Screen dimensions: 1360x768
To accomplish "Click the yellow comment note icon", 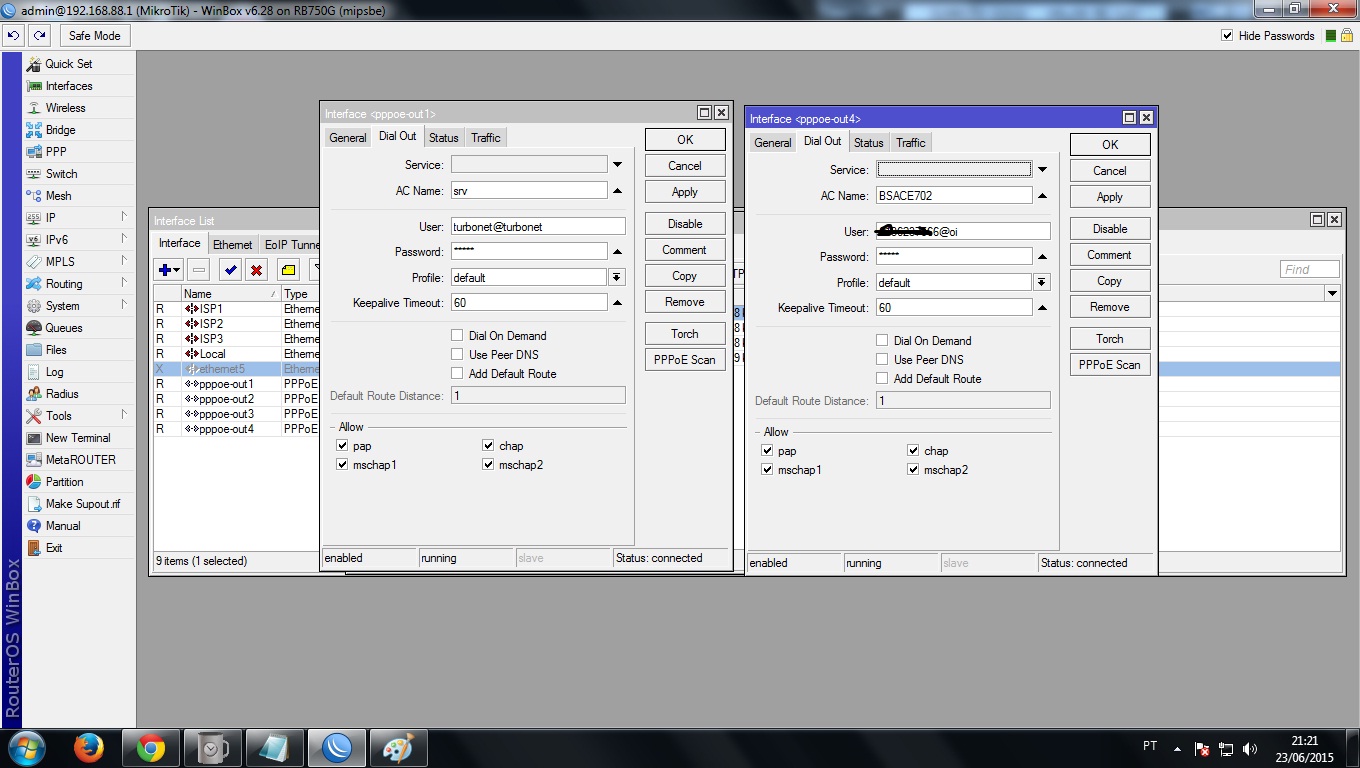I will pos(288,270).
